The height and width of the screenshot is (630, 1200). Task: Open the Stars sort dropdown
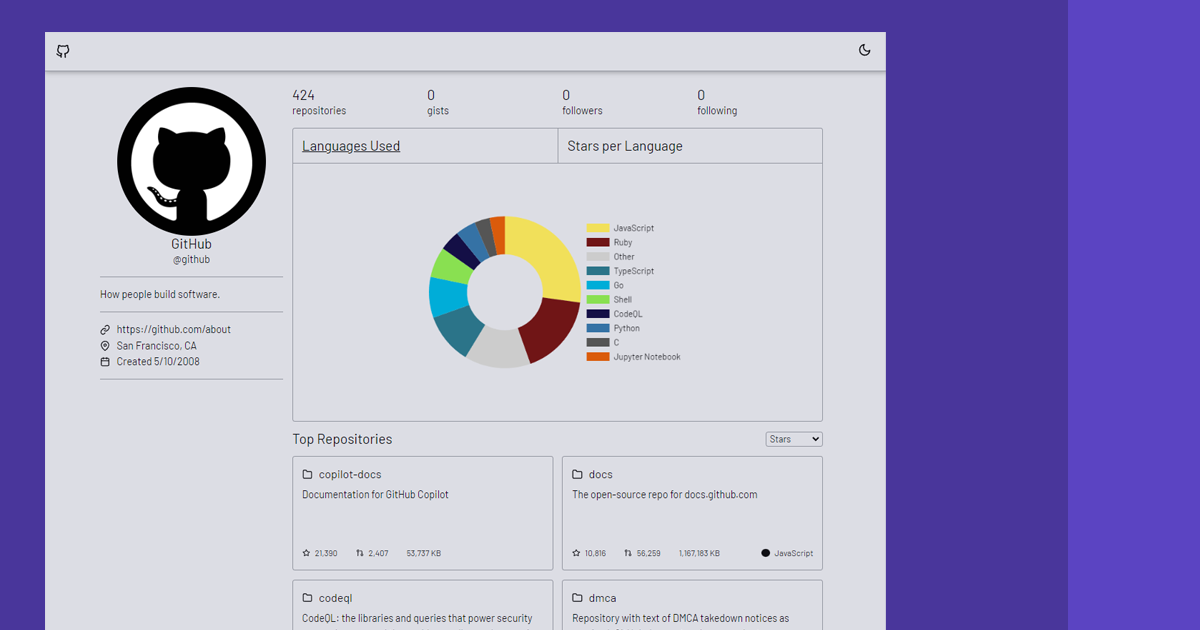[x=794, y=439]
